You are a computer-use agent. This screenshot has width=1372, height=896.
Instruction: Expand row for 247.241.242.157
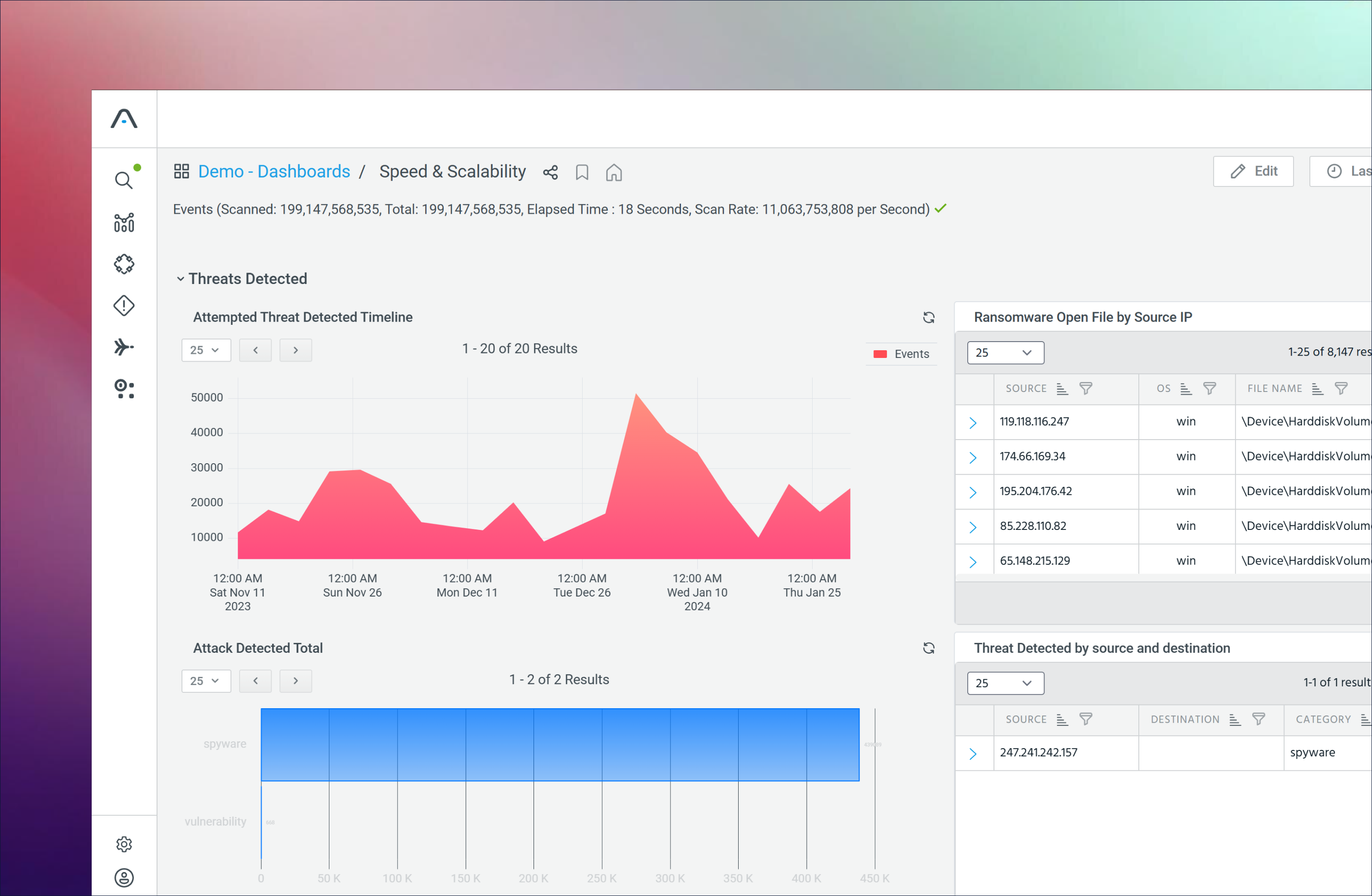coord(972,754)
